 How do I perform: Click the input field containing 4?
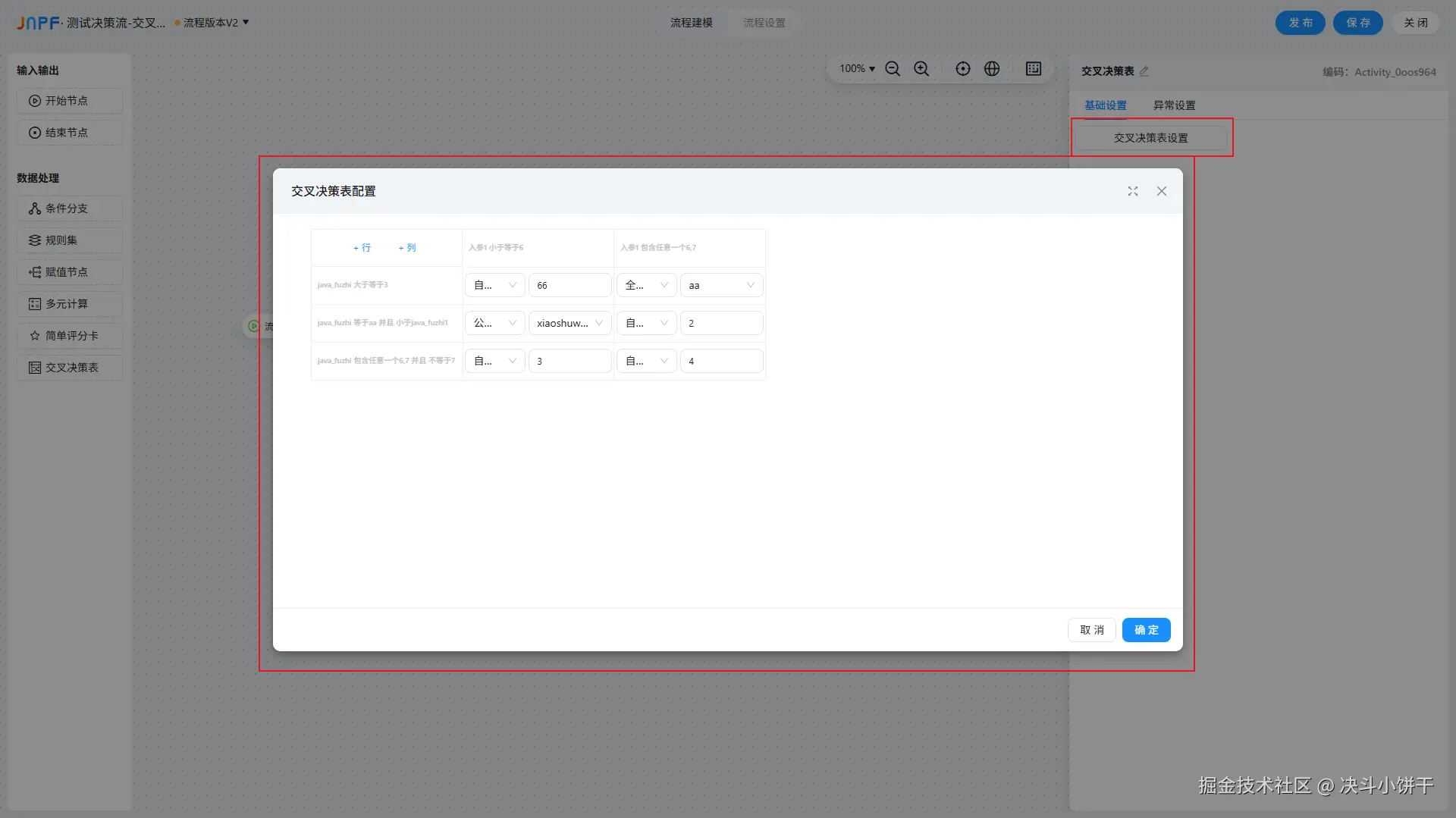(x=722, y=361)
